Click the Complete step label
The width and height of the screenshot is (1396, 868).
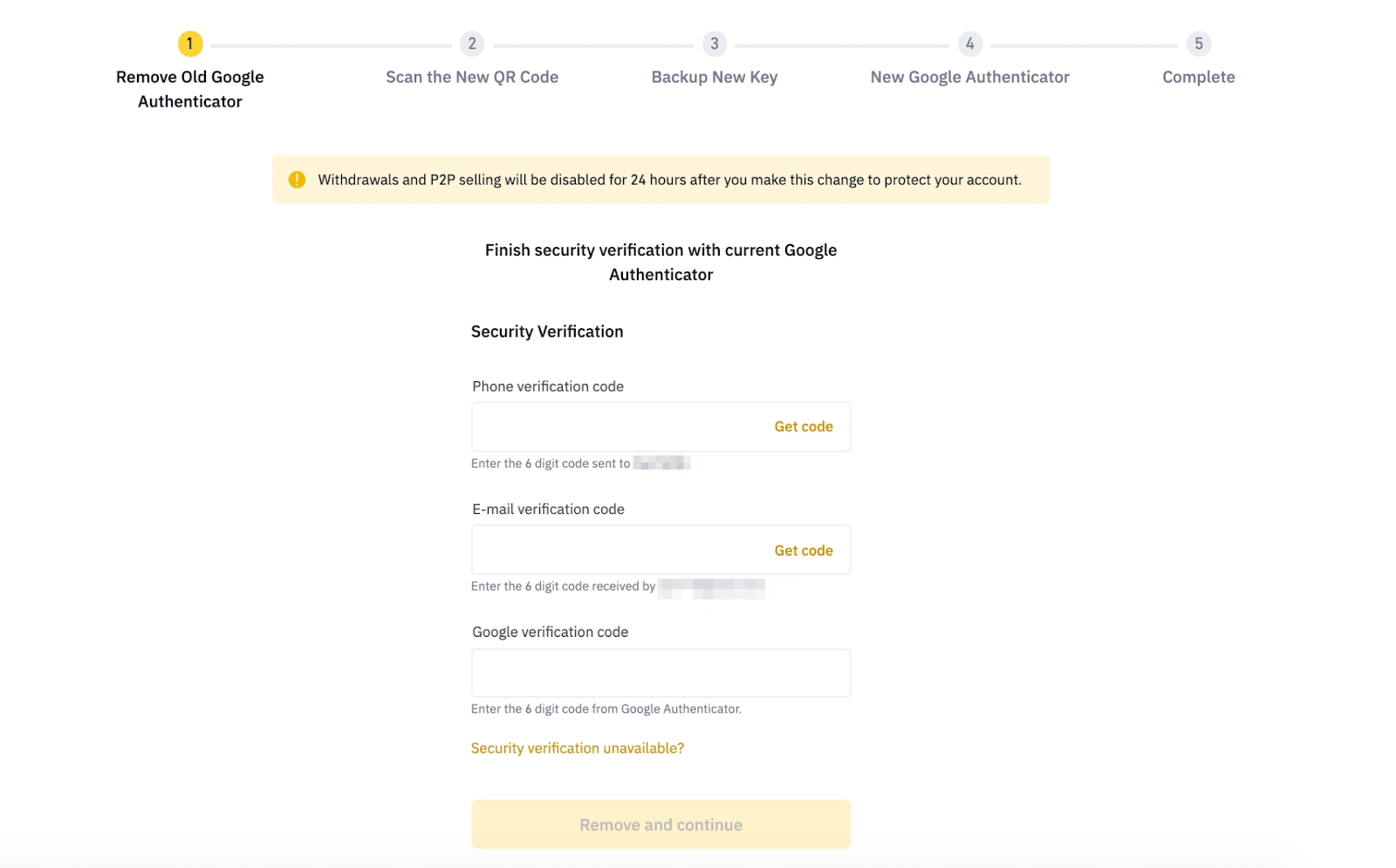(1198, 77)
